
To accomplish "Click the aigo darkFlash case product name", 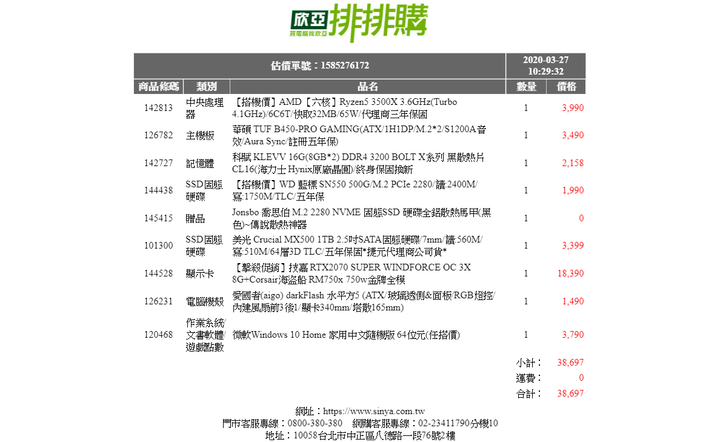I will 363,302.
